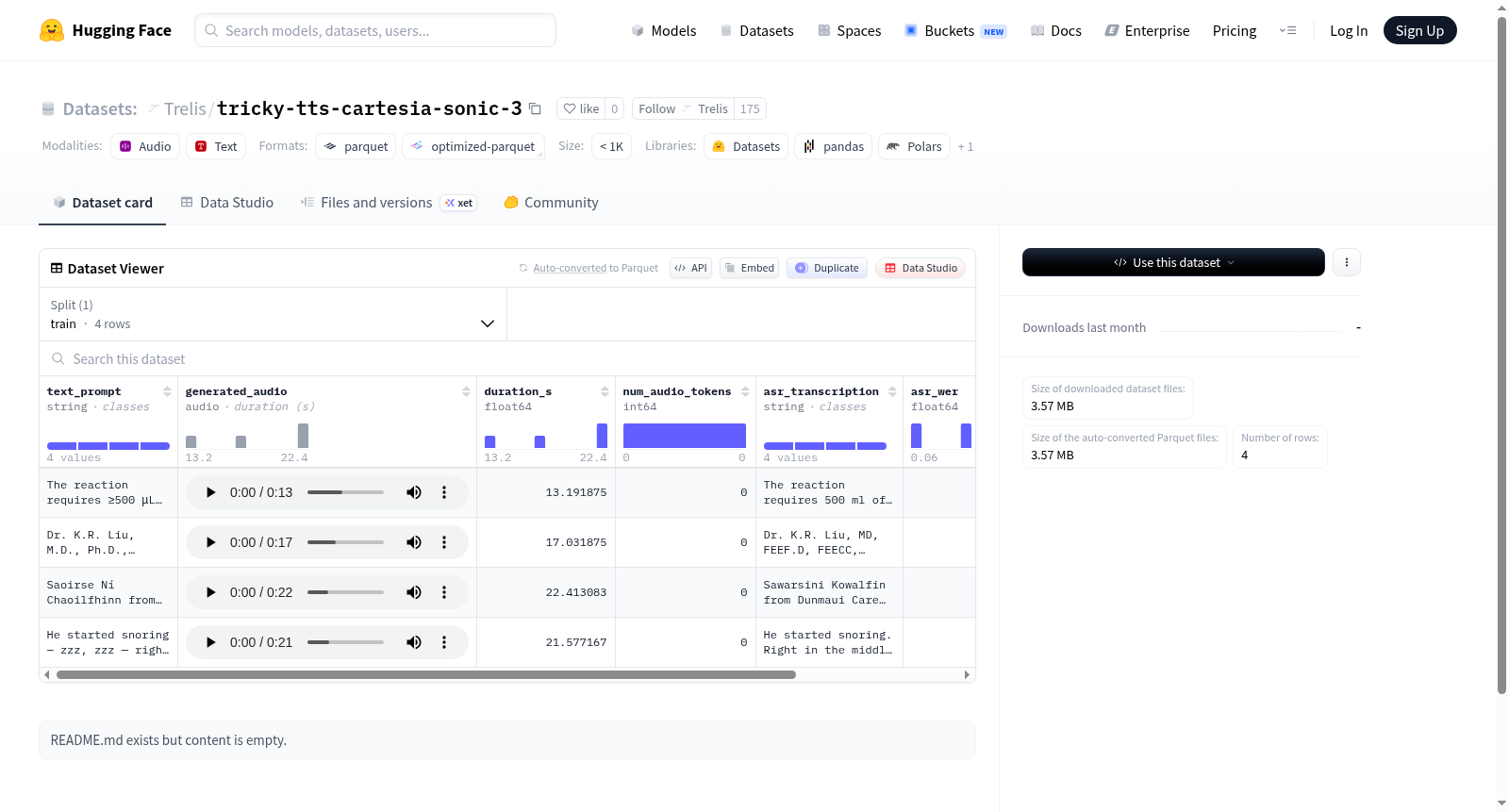Play the 0:13 audio clip
Screen dimensions: 1509x812
pyautogui.click(x=210, y=492)
